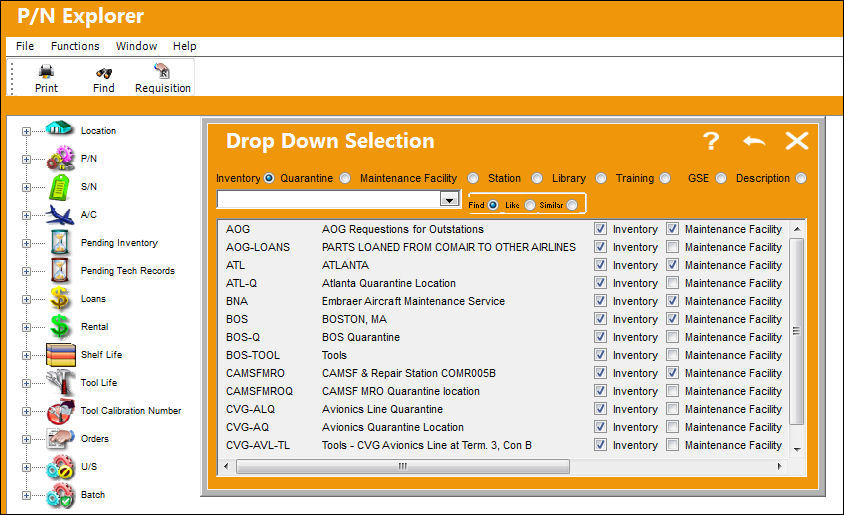This screenshot has width=844, height=515.
Task: Open help with the question mark icon
Action: (711, 141)
